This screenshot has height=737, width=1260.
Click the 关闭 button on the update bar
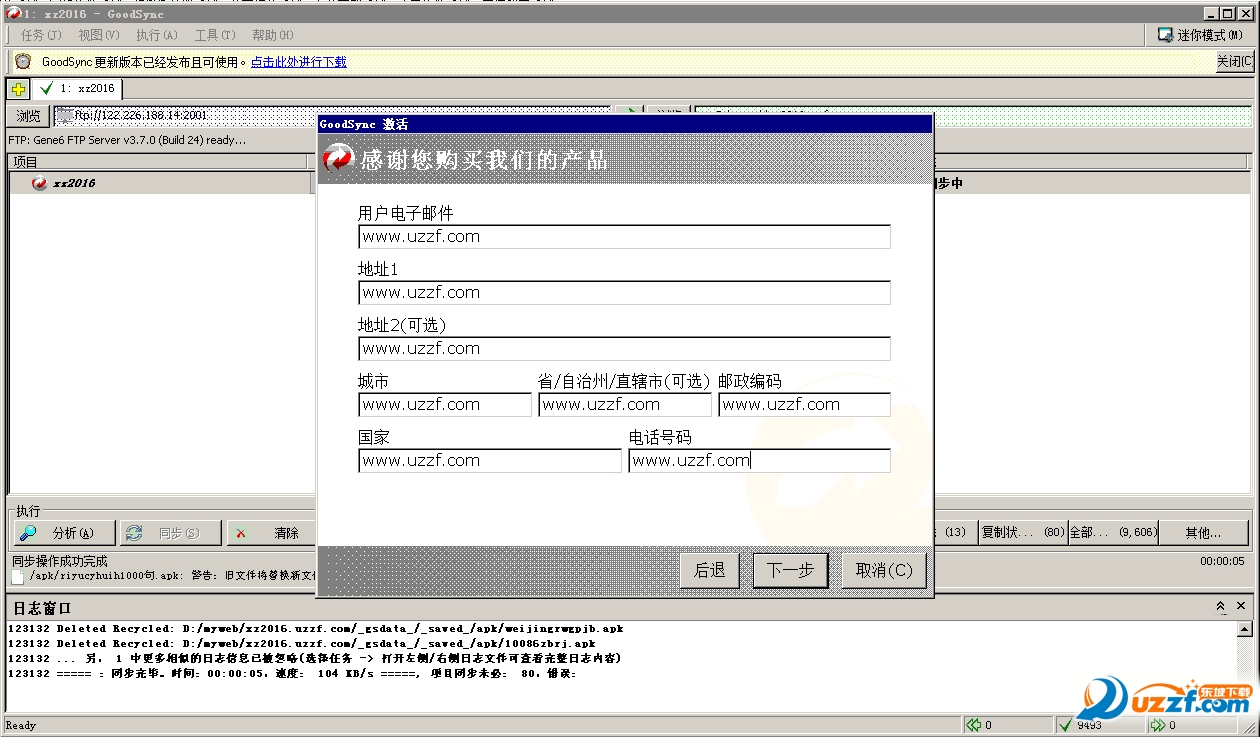(x=1235, y=62)
